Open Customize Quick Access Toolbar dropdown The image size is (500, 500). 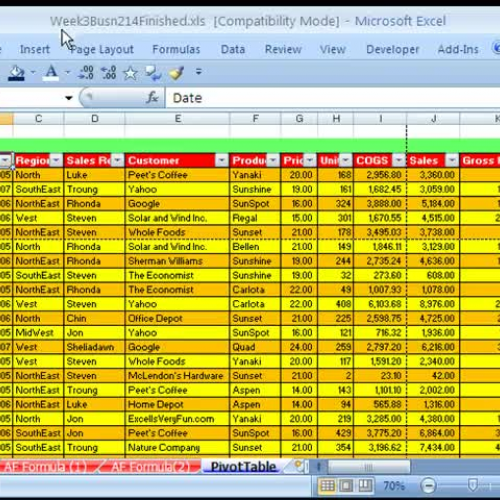tap(199, 72)
